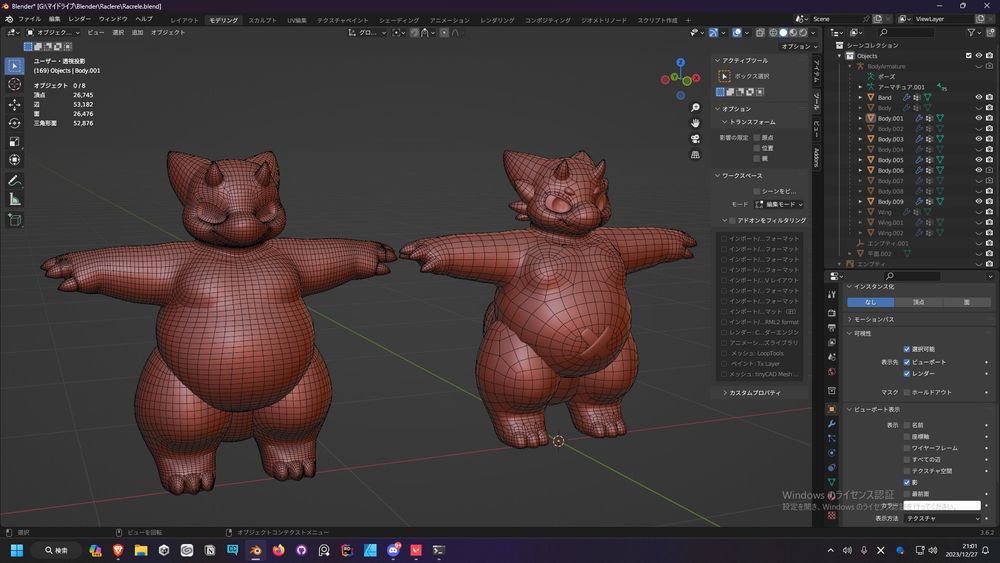Select rendered viewport shading mode
1000x563 pixels.
coord(804,33)
